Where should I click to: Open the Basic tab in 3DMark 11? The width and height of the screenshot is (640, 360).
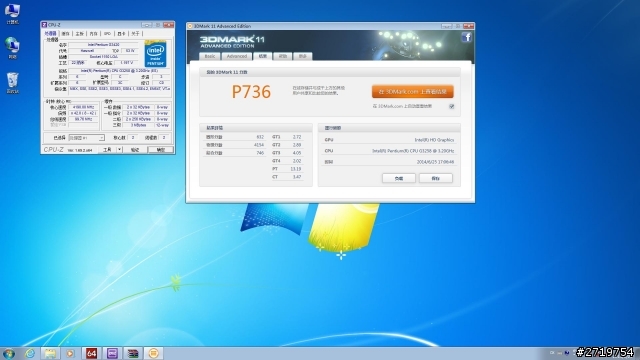[x=210, y=56]
